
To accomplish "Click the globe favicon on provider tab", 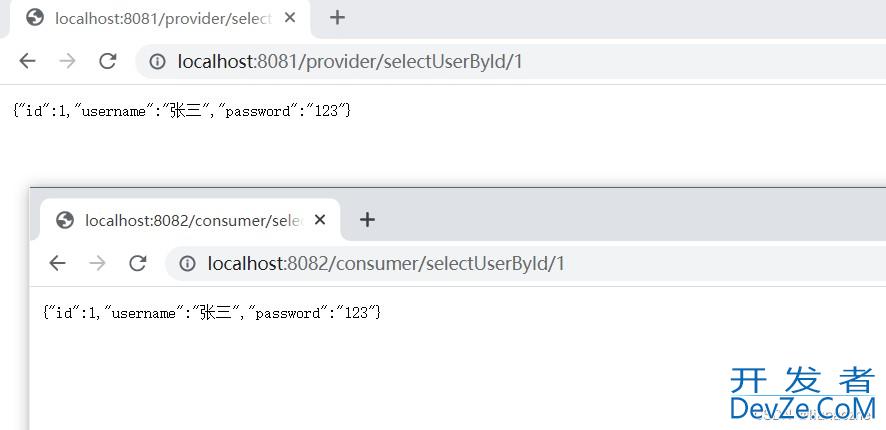I will tap(35, 18).
